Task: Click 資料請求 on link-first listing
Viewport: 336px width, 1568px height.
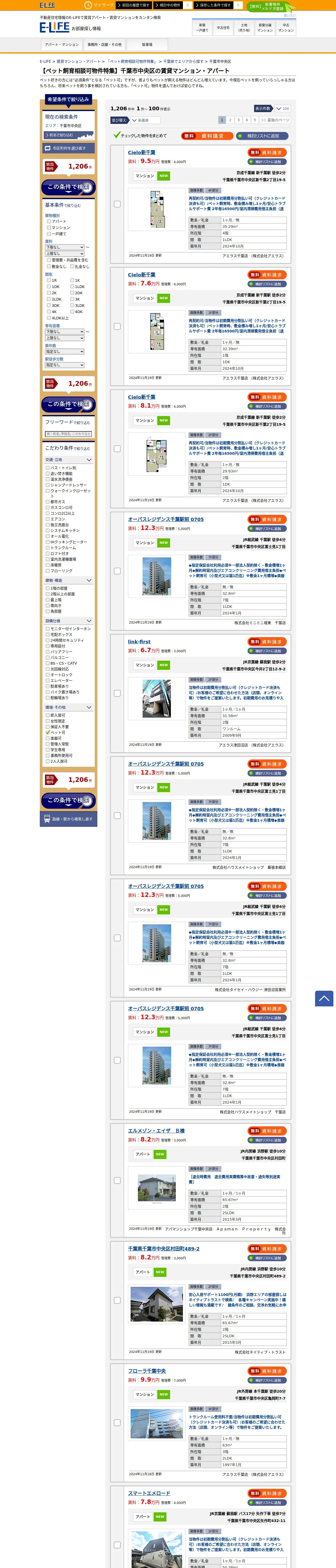Action: (x=267, y=642)
